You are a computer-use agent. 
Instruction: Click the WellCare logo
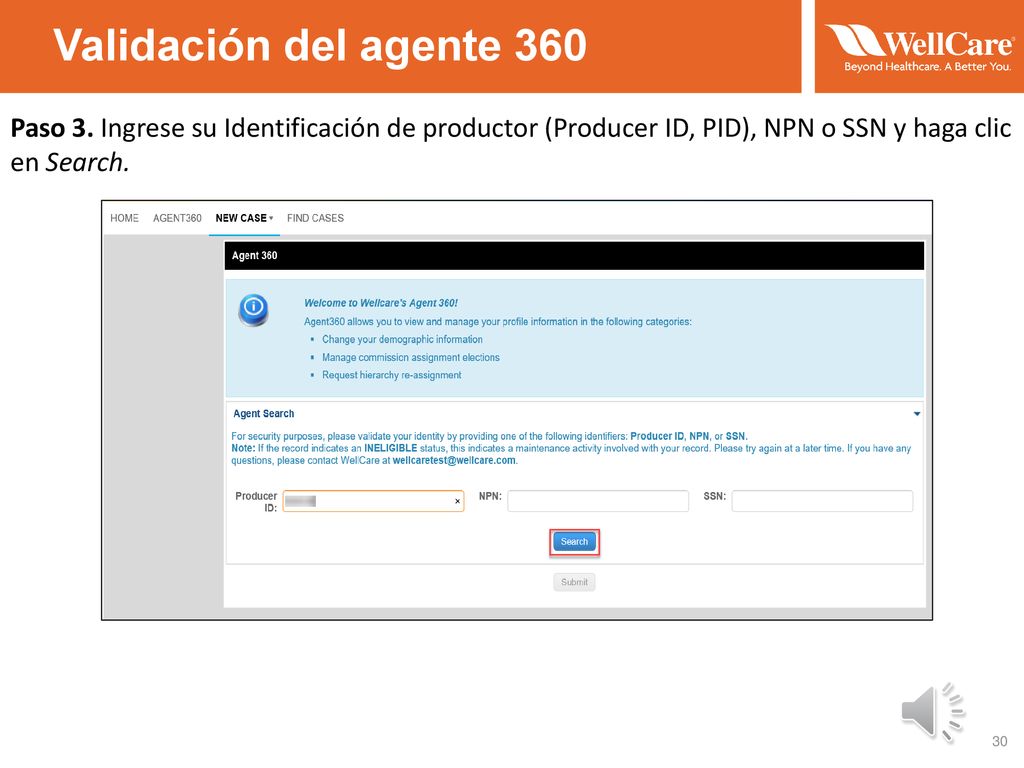pos(920,47)
